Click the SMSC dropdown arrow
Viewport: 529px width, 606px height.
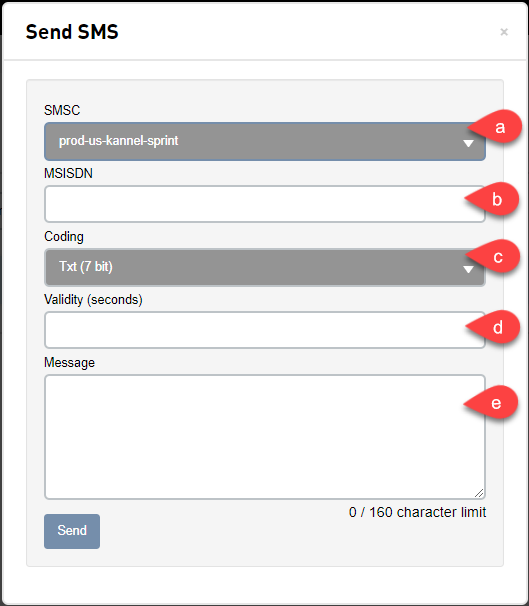click(x=468, y=143)
